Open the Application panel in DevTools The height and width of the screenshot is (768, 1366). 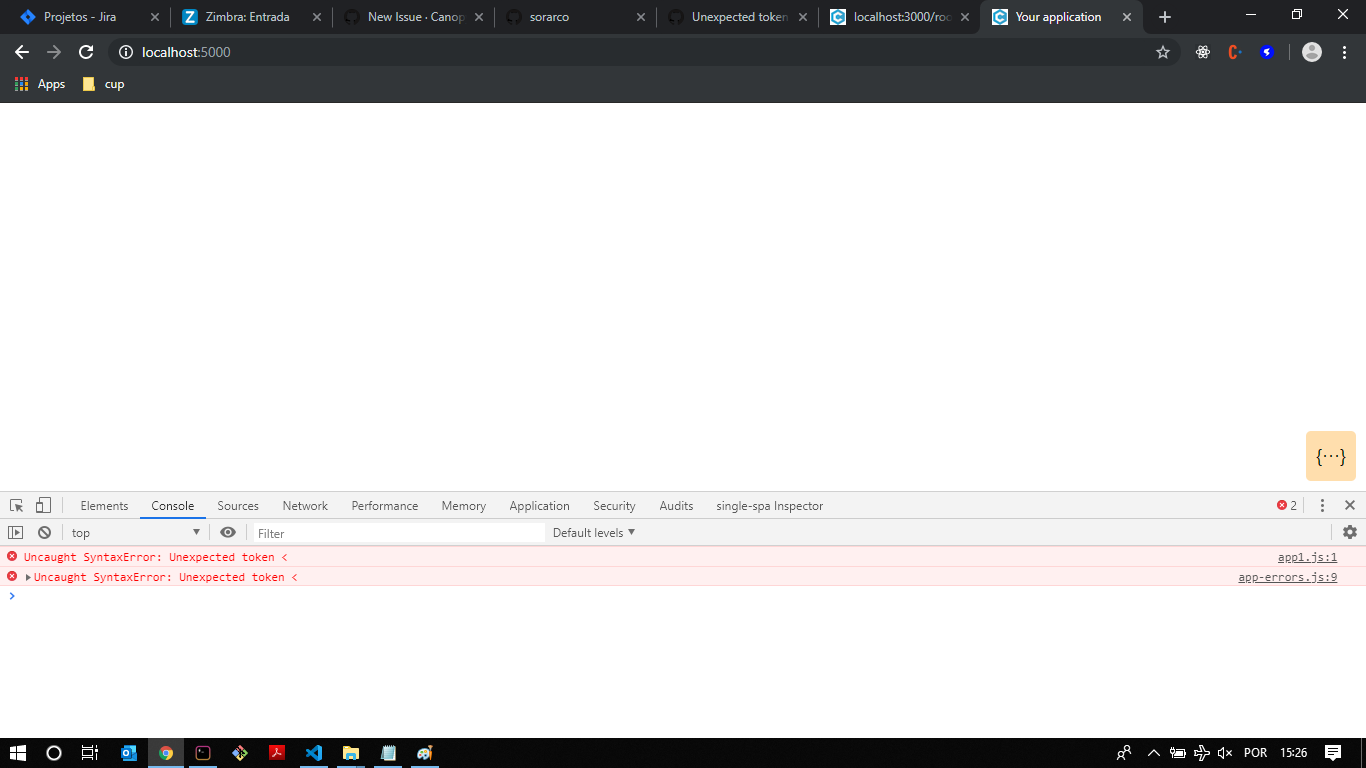[539, 505]
